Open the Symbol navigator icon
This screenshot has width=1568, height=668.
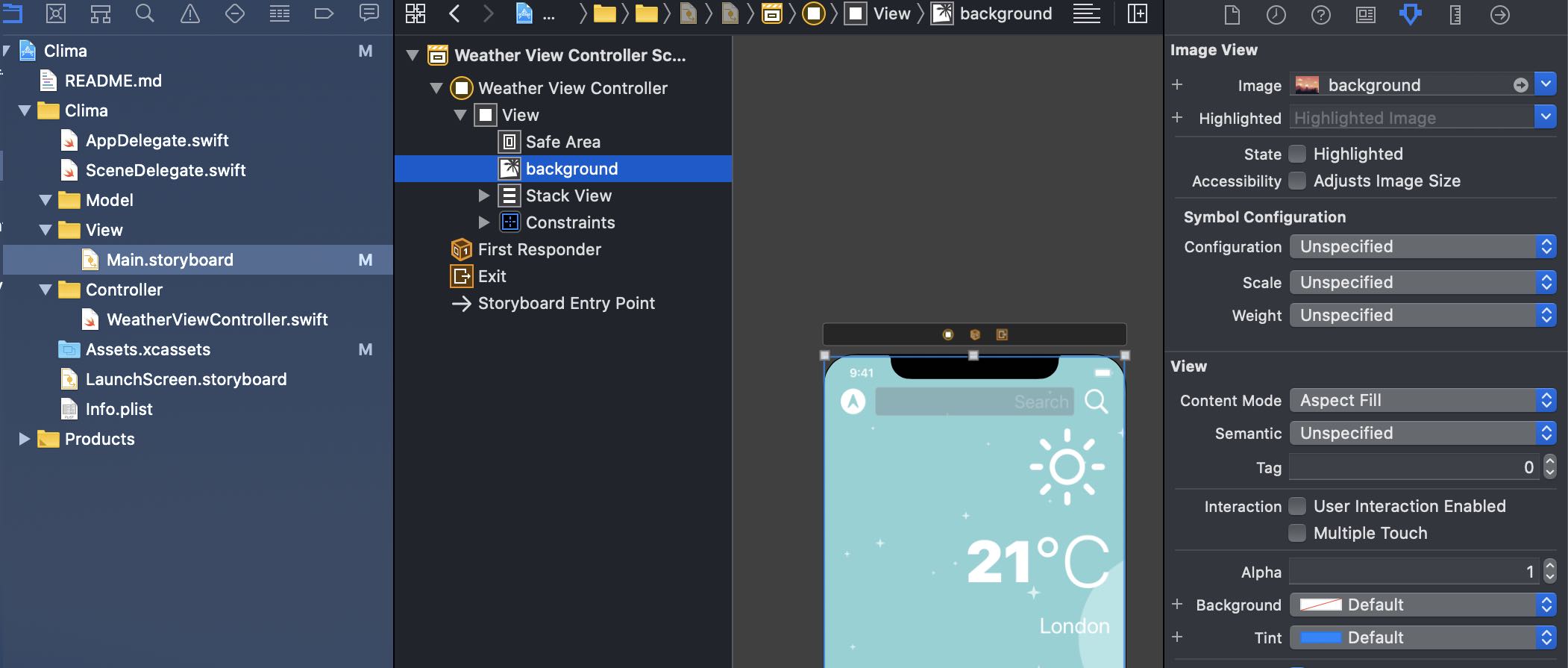[x=101, y=13]
